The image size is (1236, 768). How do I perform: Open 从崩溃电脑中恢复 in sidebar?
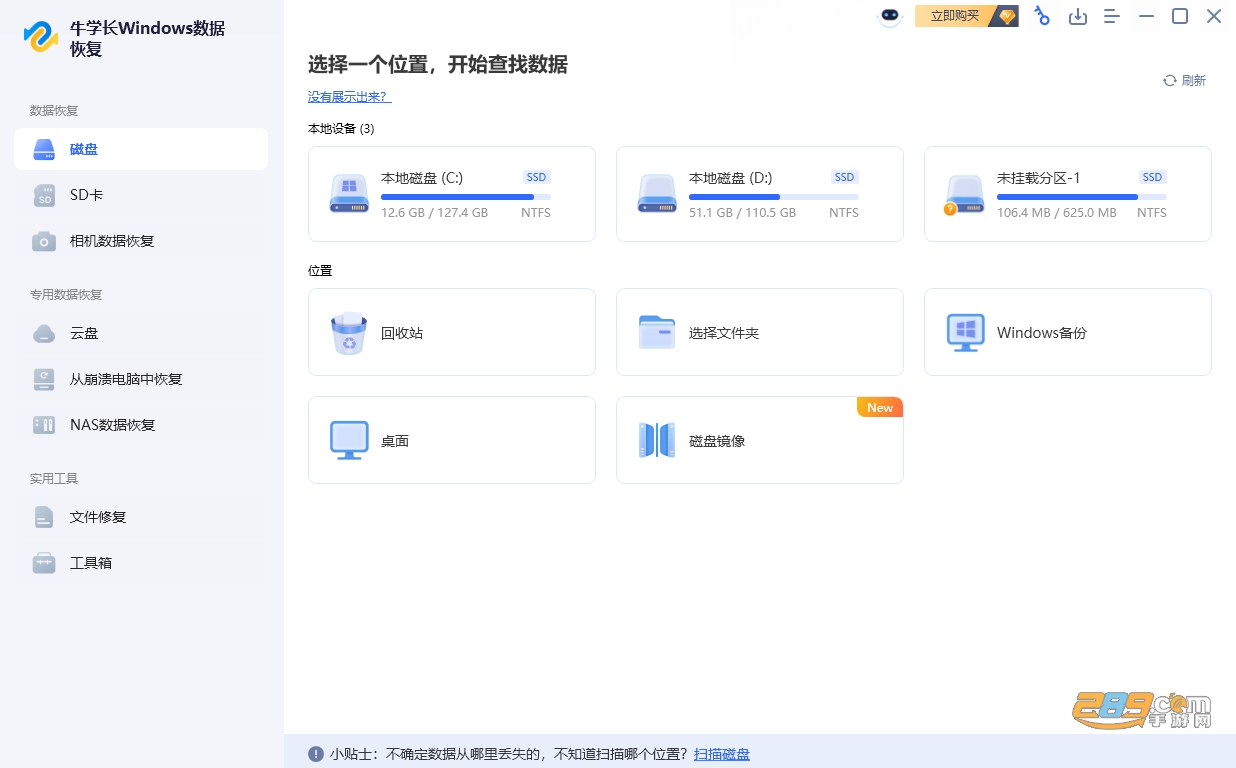click(141, 379)
